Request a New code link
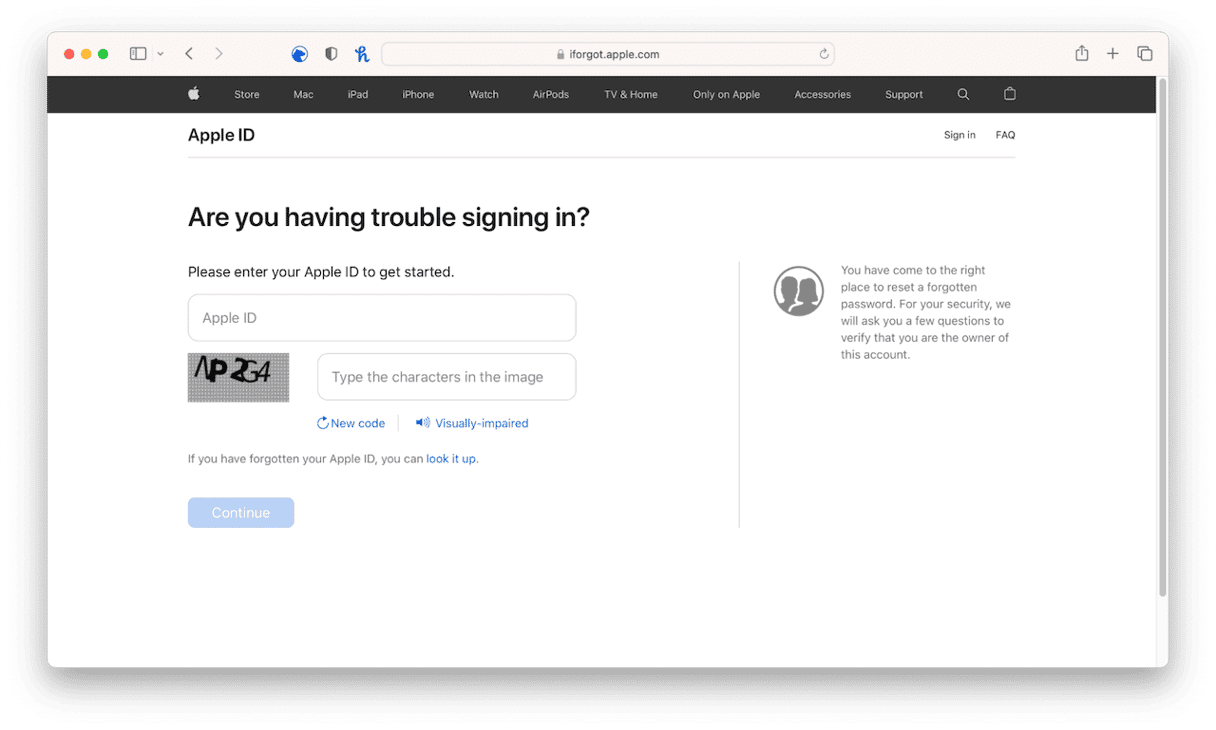The image size is (1216, 730). 358,423
